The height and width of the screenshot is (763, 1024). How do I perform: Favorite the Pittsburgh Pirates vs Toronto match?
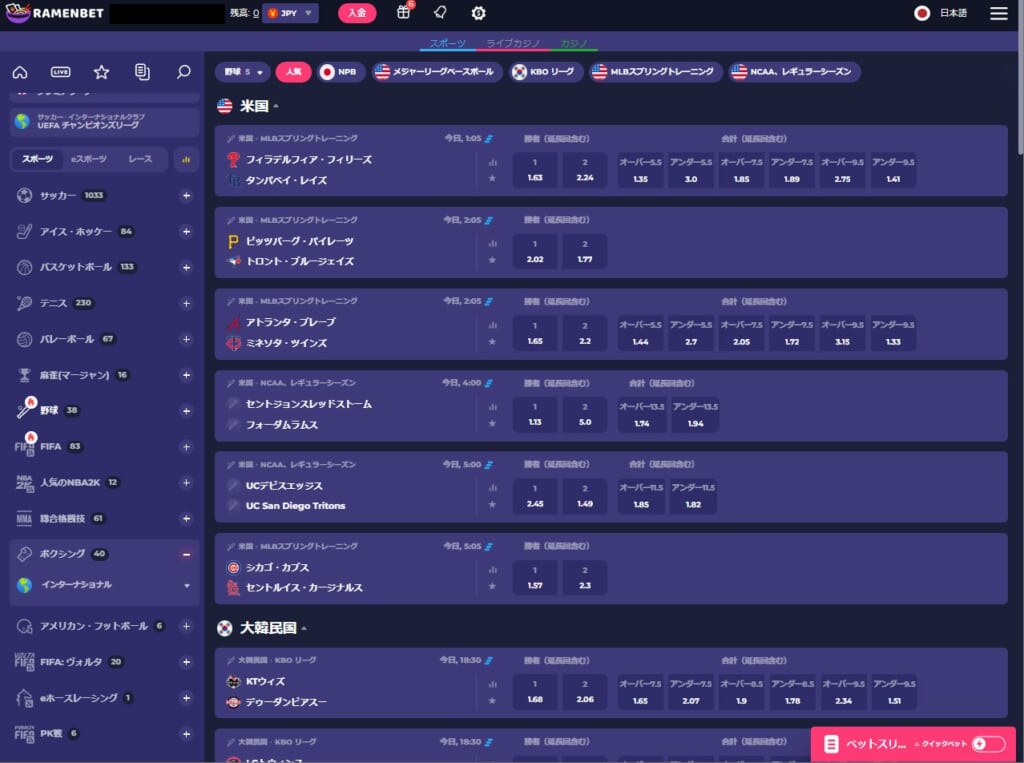click(x=492, y=260)
